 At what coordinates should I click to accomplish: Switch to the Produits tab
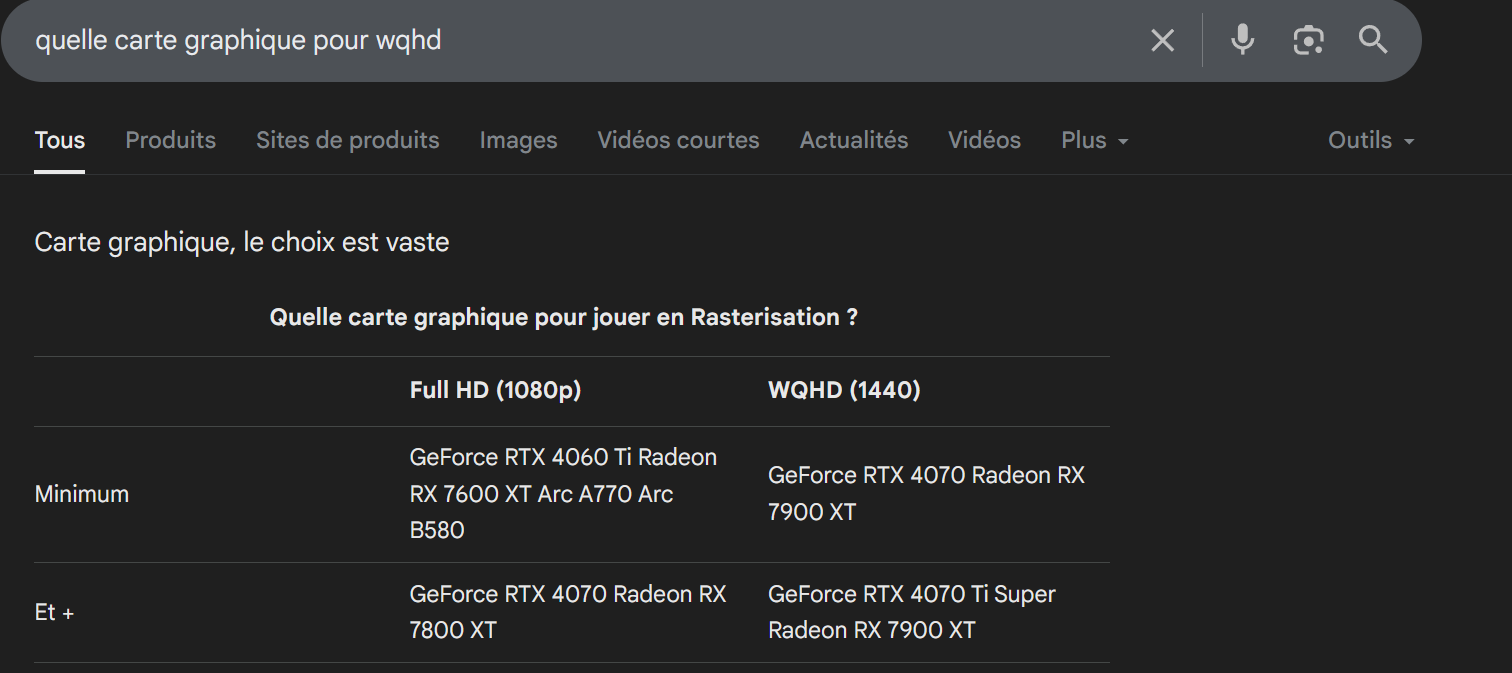point(170,141)
